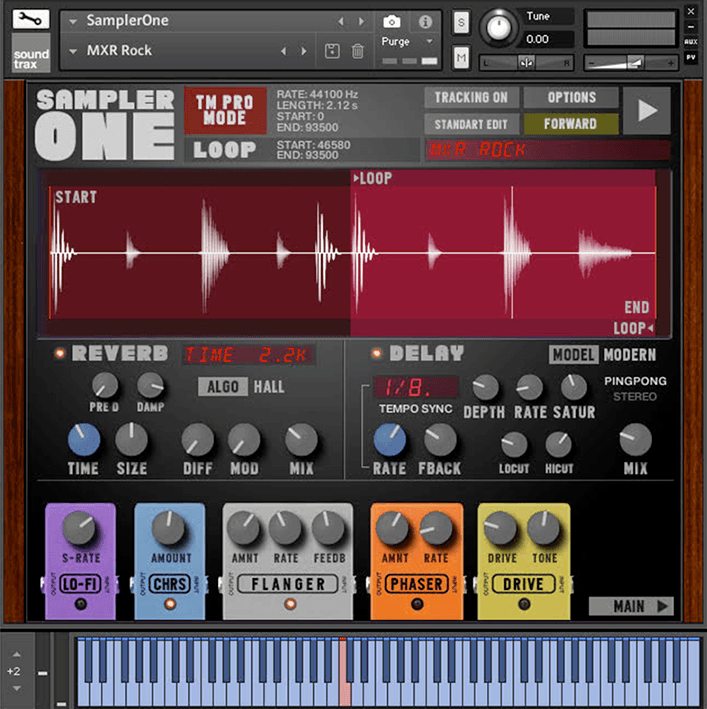Image resolution: width=707 pixels, height=709 pixels.
Task: Click the reverb DAMP knob
Action: (151, 385)
